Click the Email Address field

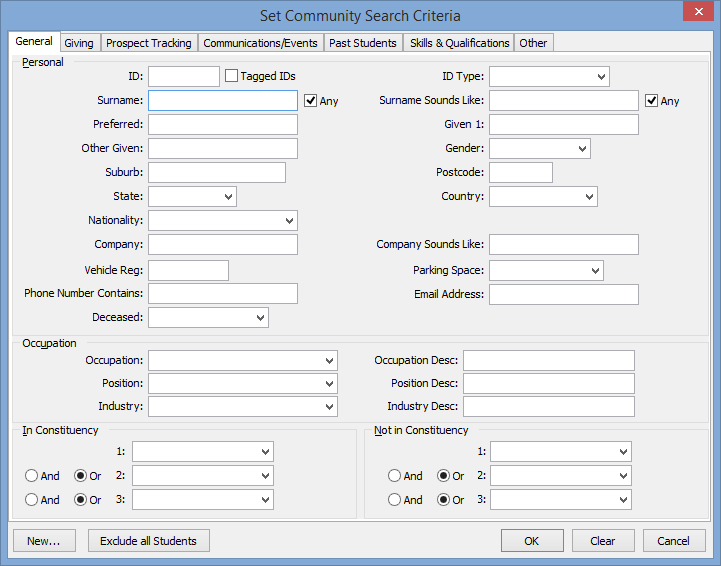pyautogui.click(x=564, y=294)
